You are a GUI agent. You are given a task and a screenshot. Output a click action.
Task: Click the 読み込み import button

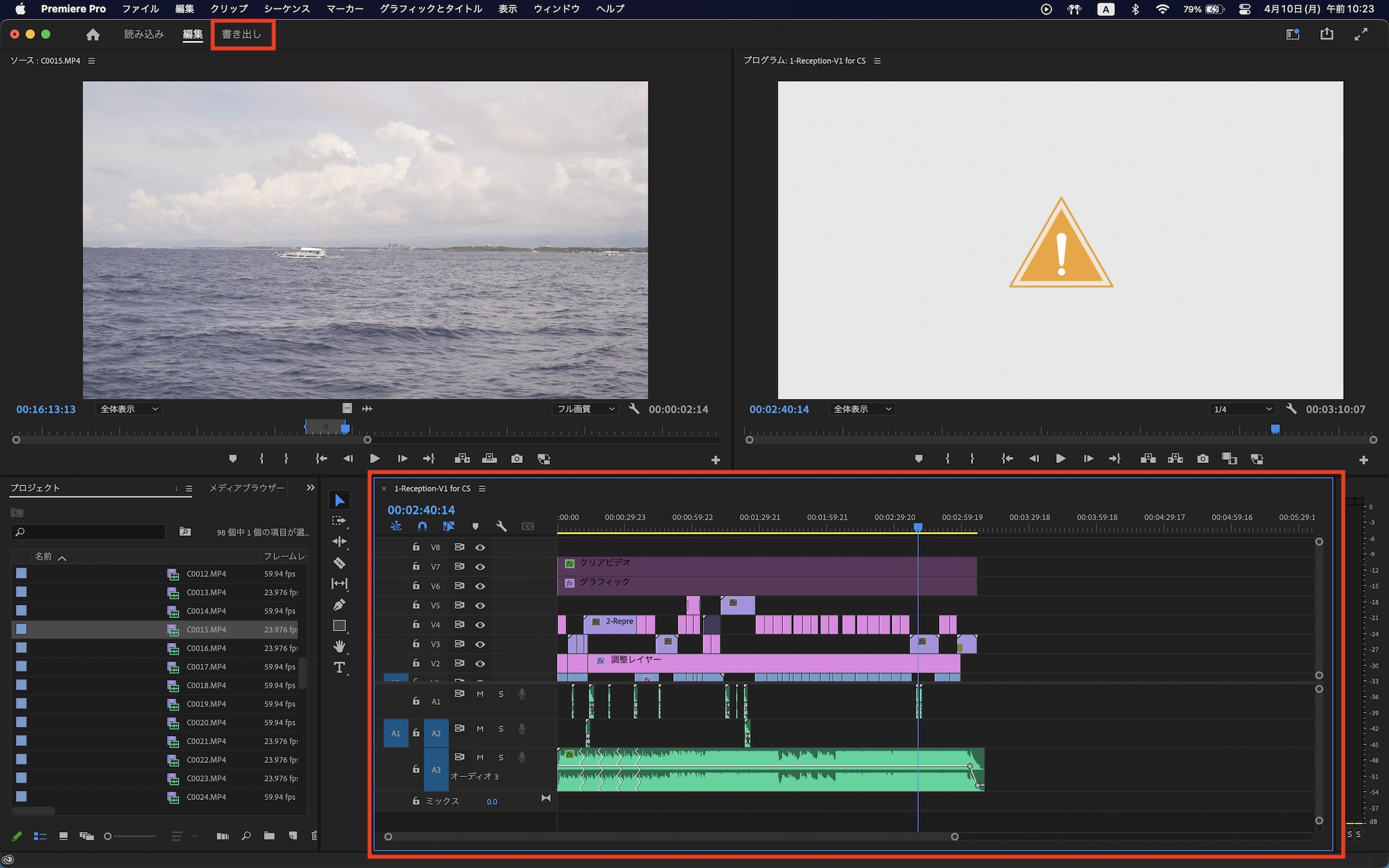pos(144,34)
